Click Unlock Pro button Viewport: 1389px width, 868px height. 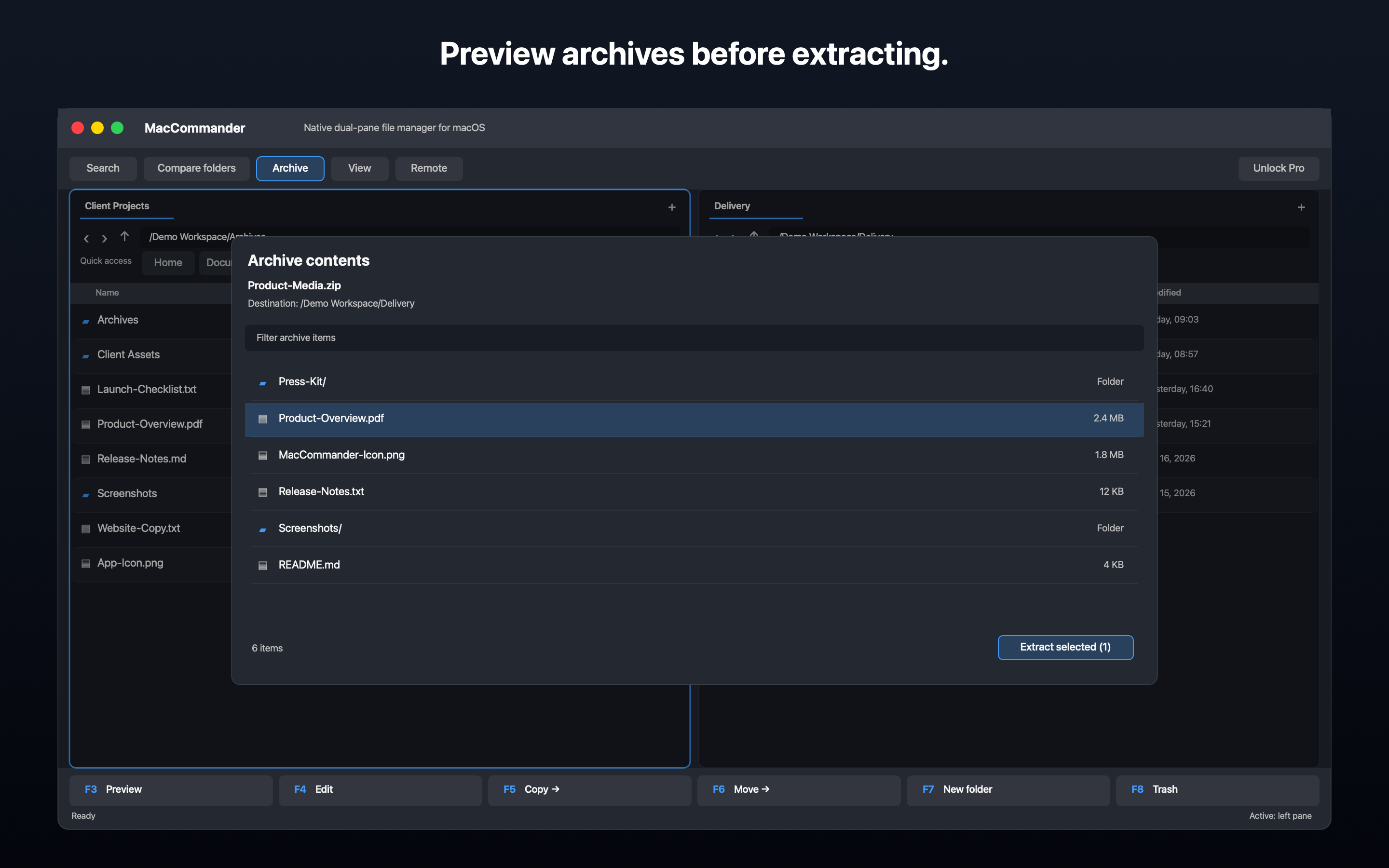(x=1278, y=168)
